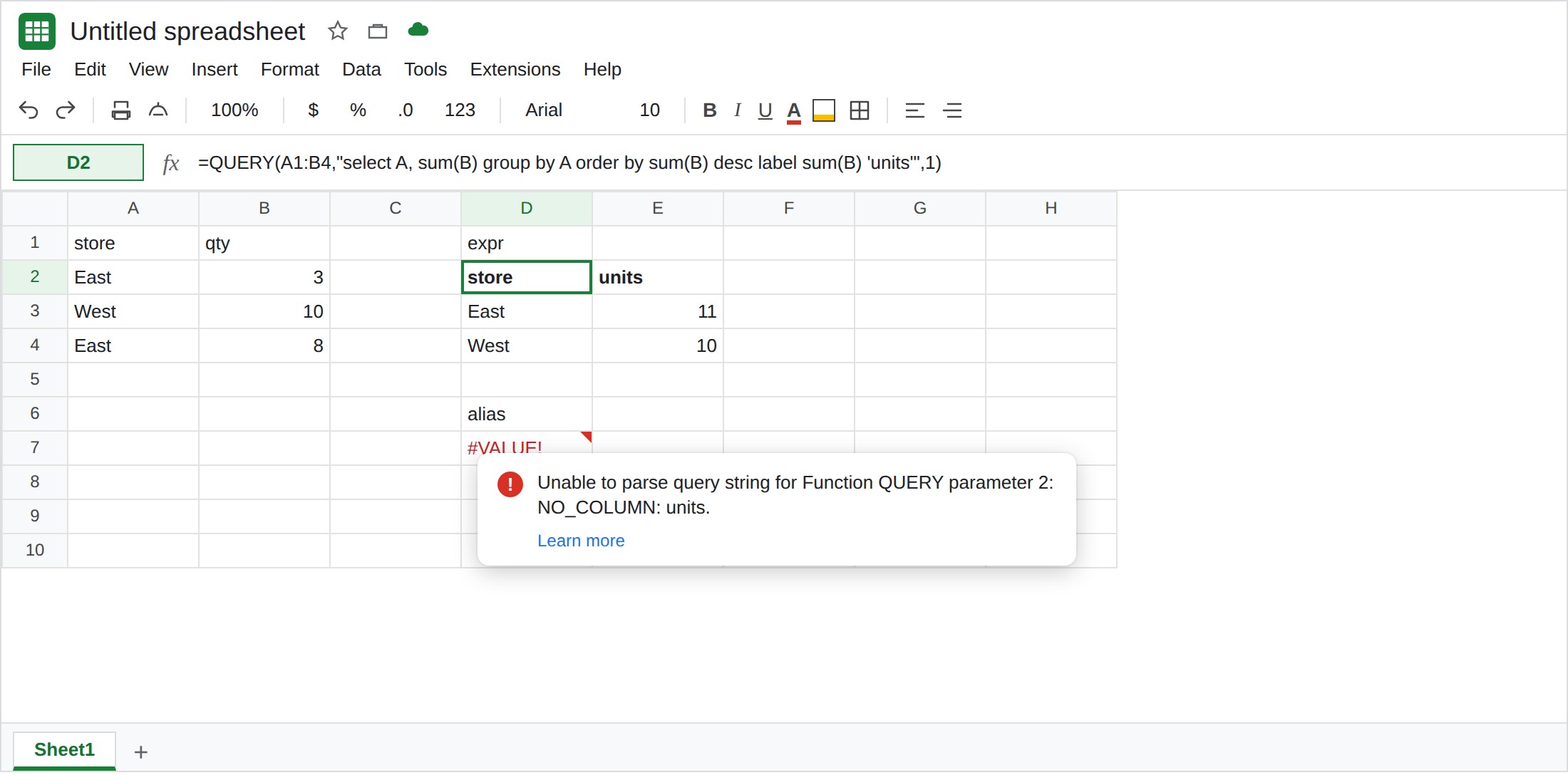The height and width of the screenshot is (775, 1568).
Task: Select cell containing 'units'
Action: 658,277
